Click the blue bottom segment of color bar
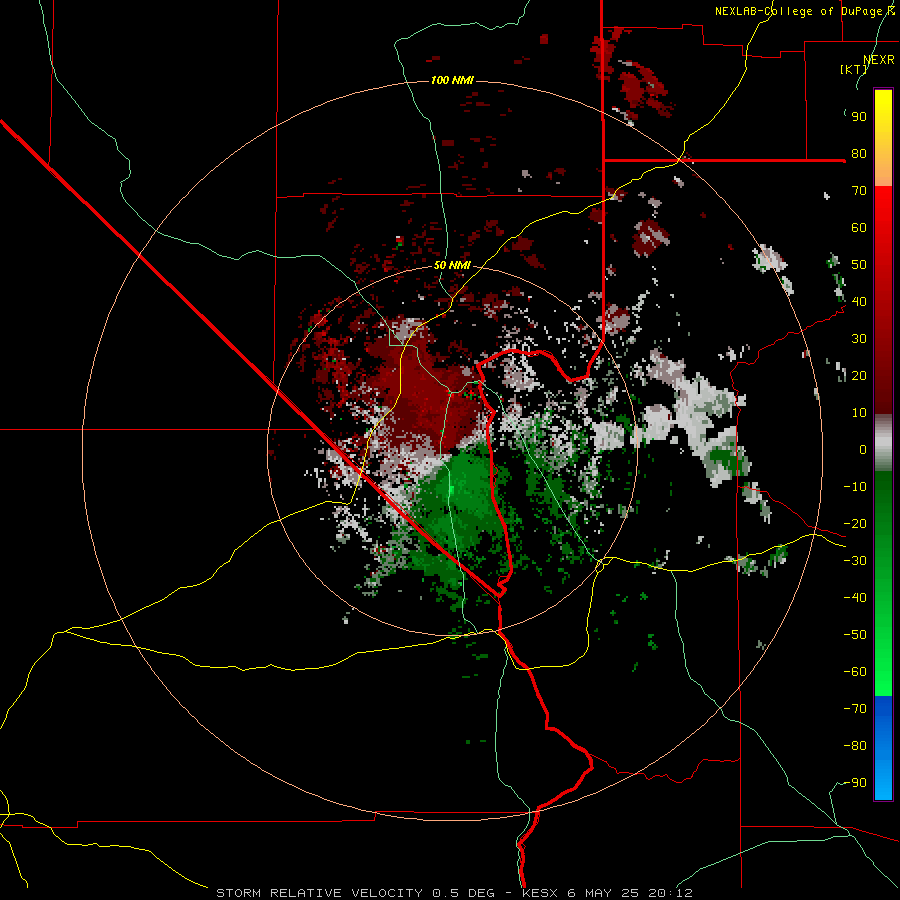The image size is (900, 900). (883, 748)
